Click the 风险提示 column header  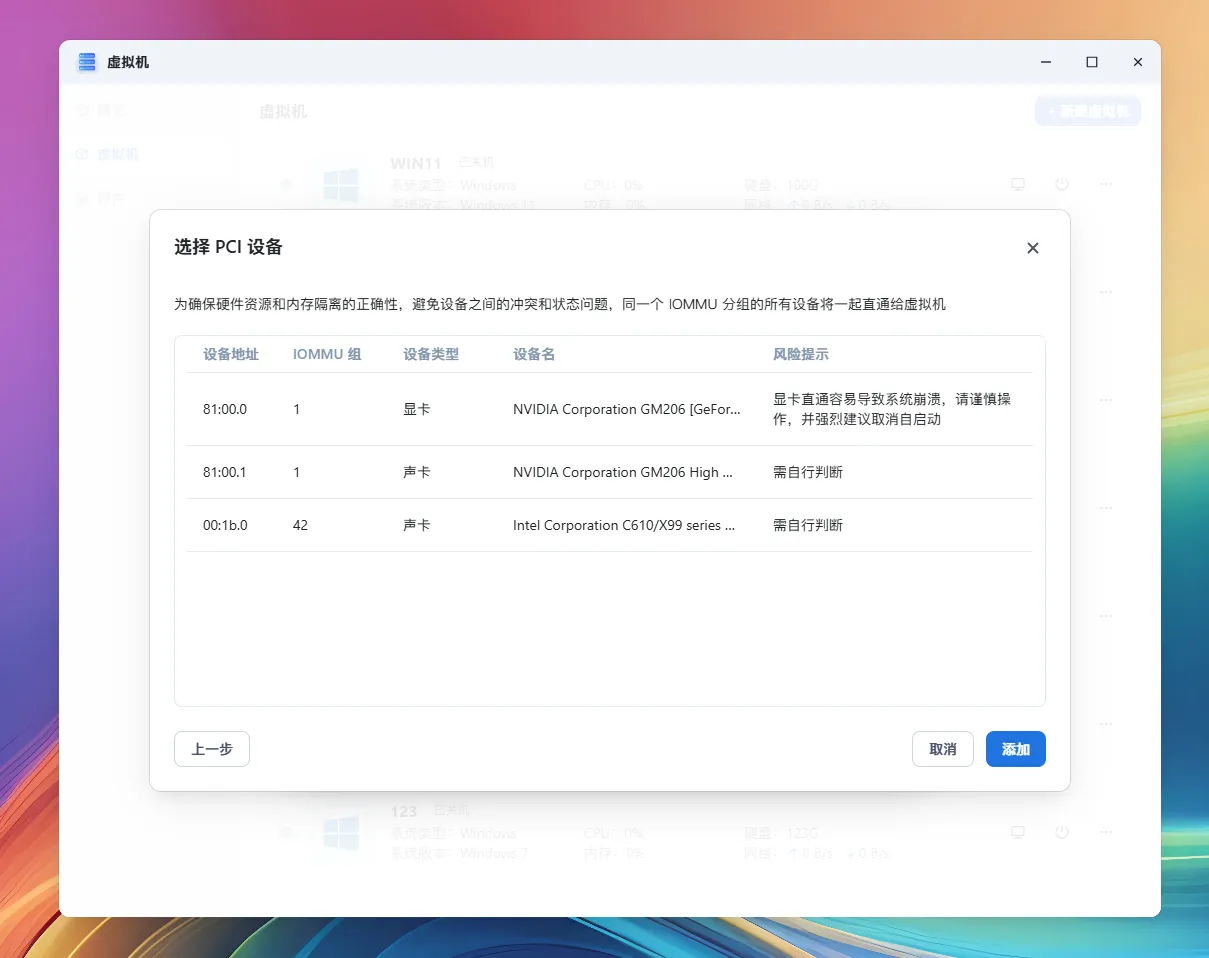coord(800,354)
